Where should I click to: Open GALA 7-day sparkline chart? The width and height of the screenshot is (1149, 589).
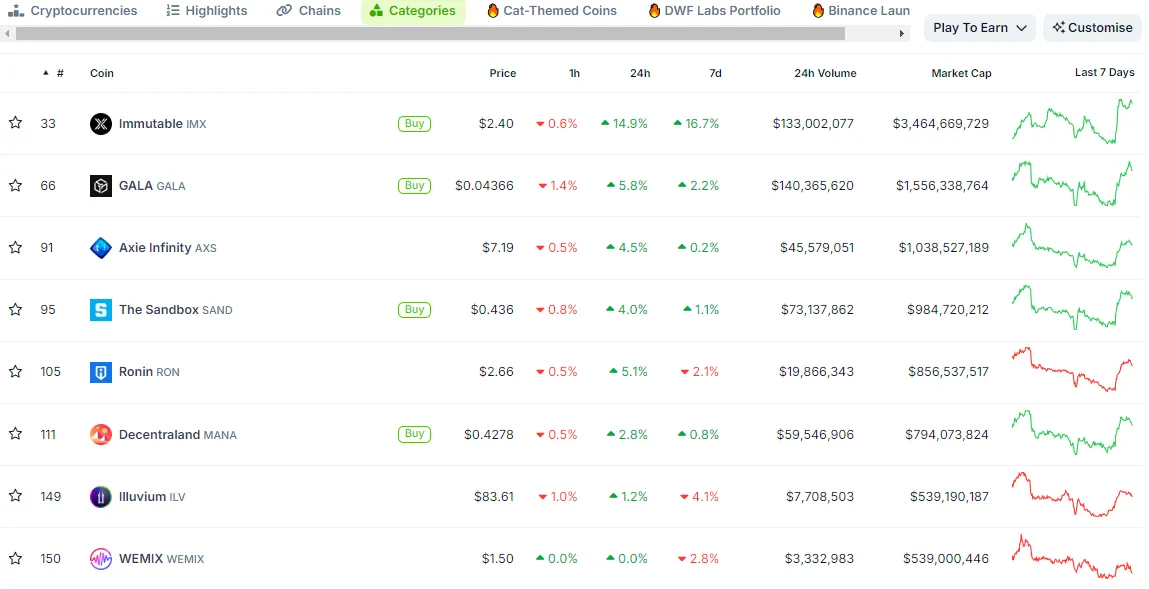1073,184
